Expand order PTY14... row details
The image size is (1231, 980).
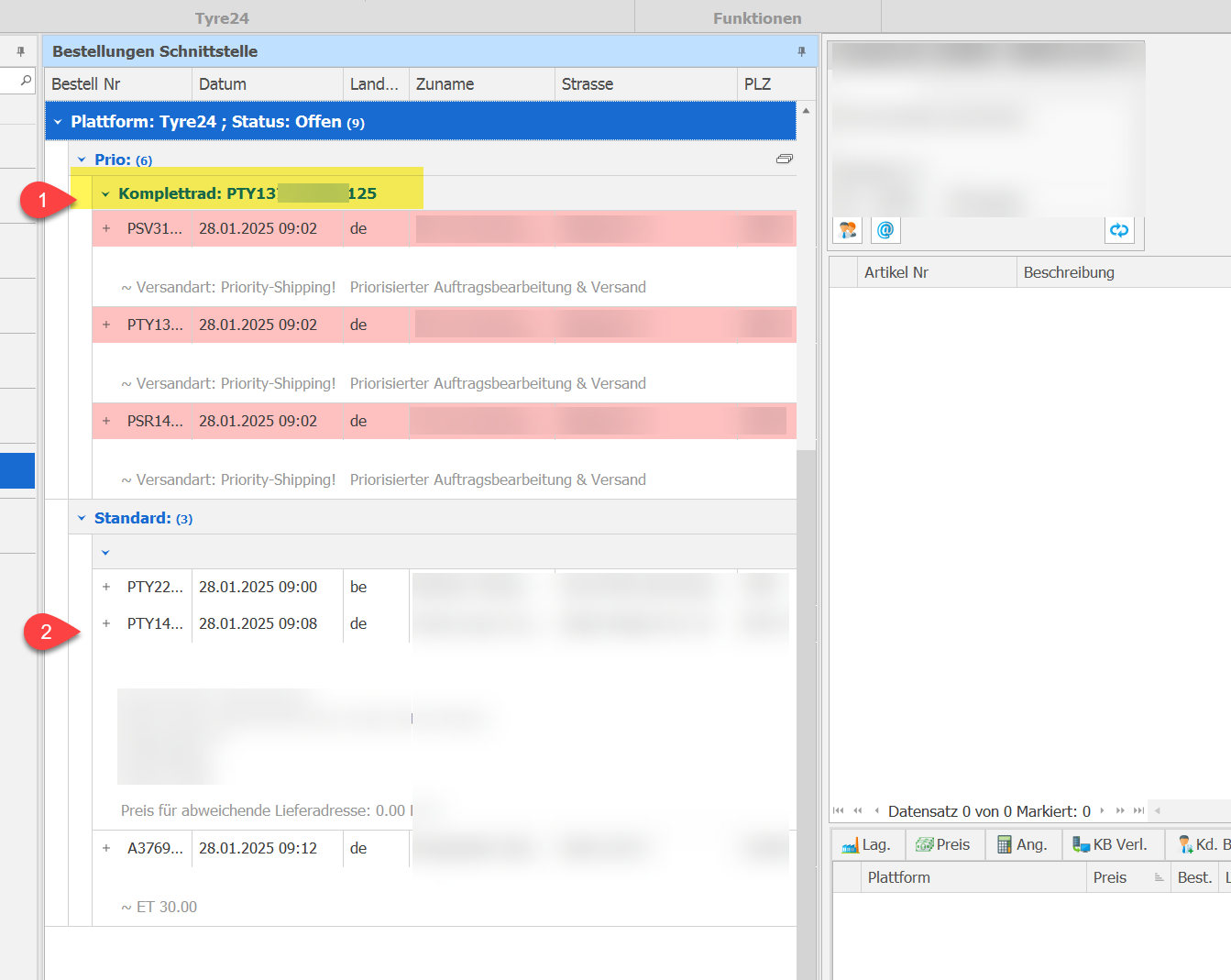[x=106, y=623]
